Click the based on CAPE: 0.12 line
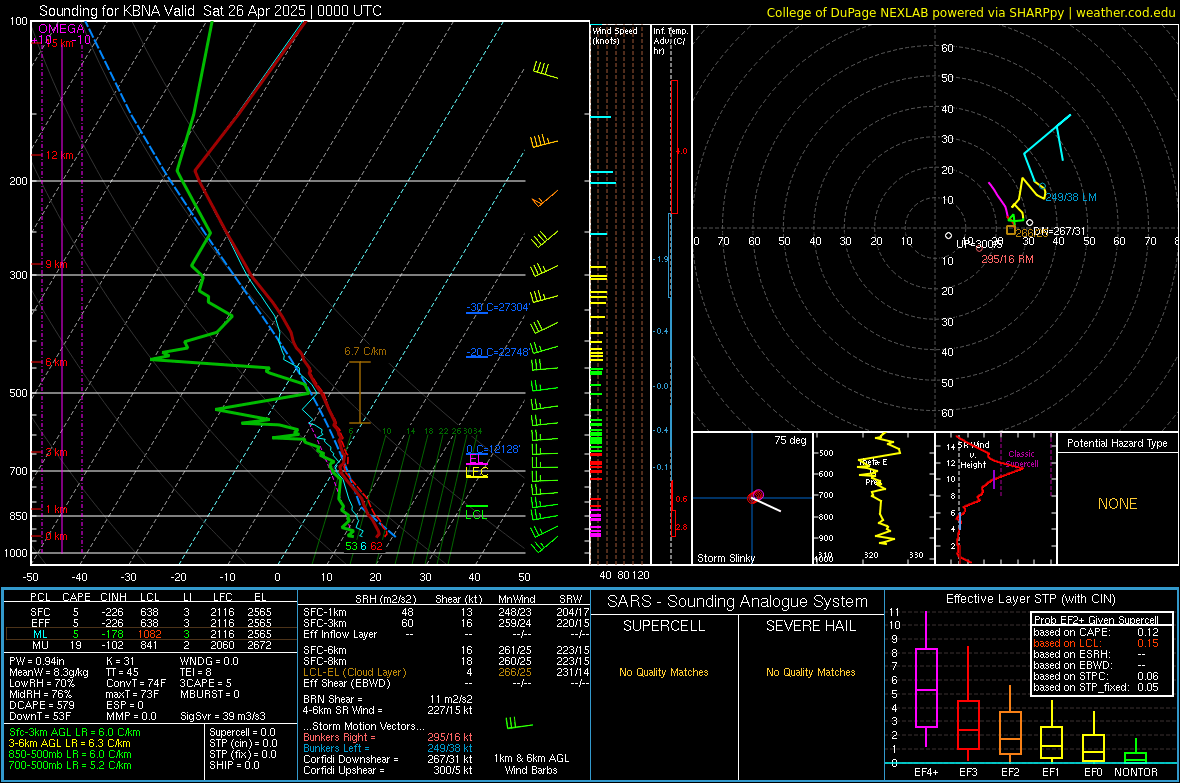This screenshot has width=1180, height=783. click(x=1096, y=632)
